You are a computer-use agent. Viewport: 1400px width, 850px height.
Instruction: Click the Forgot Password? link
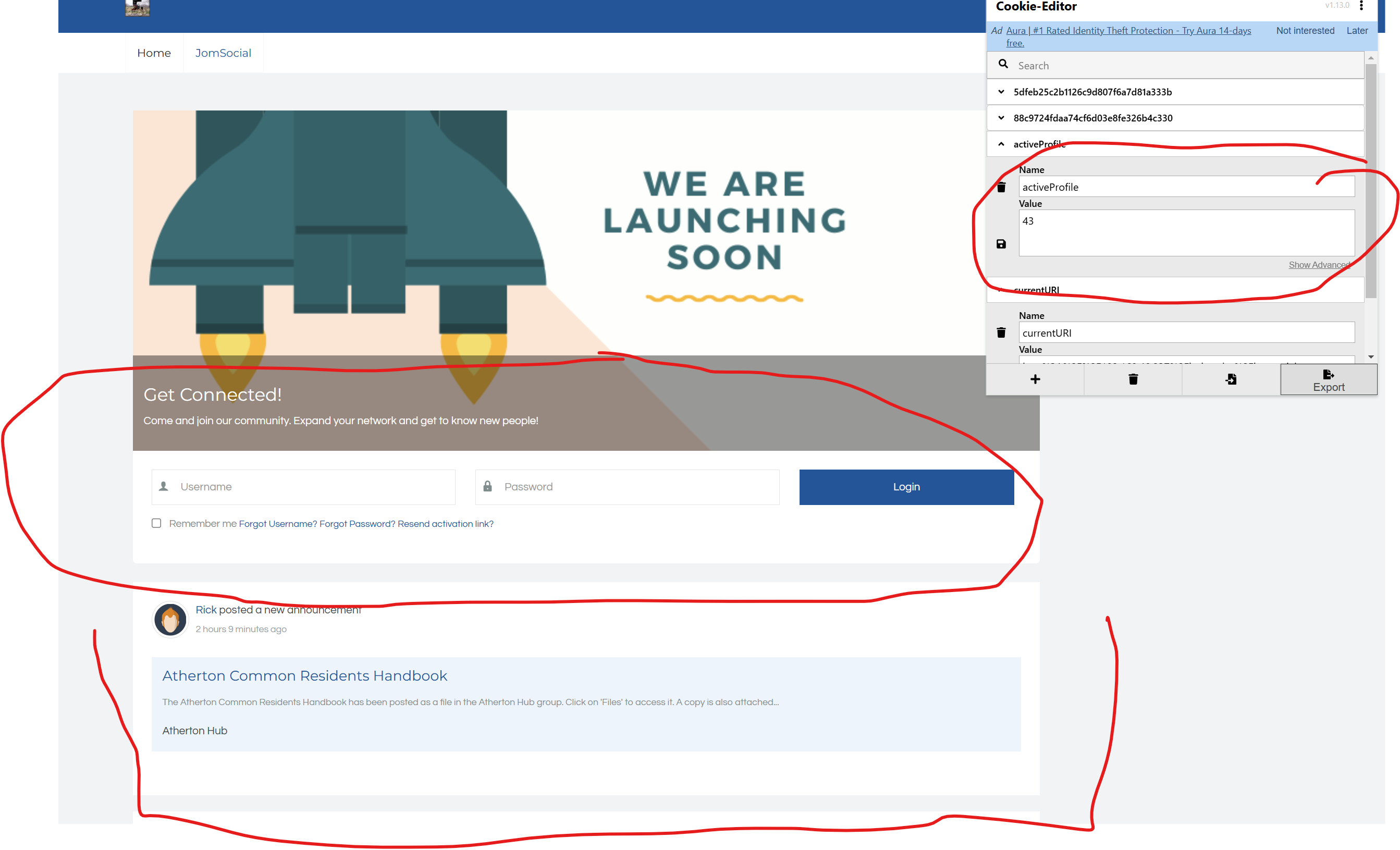click(x=357, y=524)
